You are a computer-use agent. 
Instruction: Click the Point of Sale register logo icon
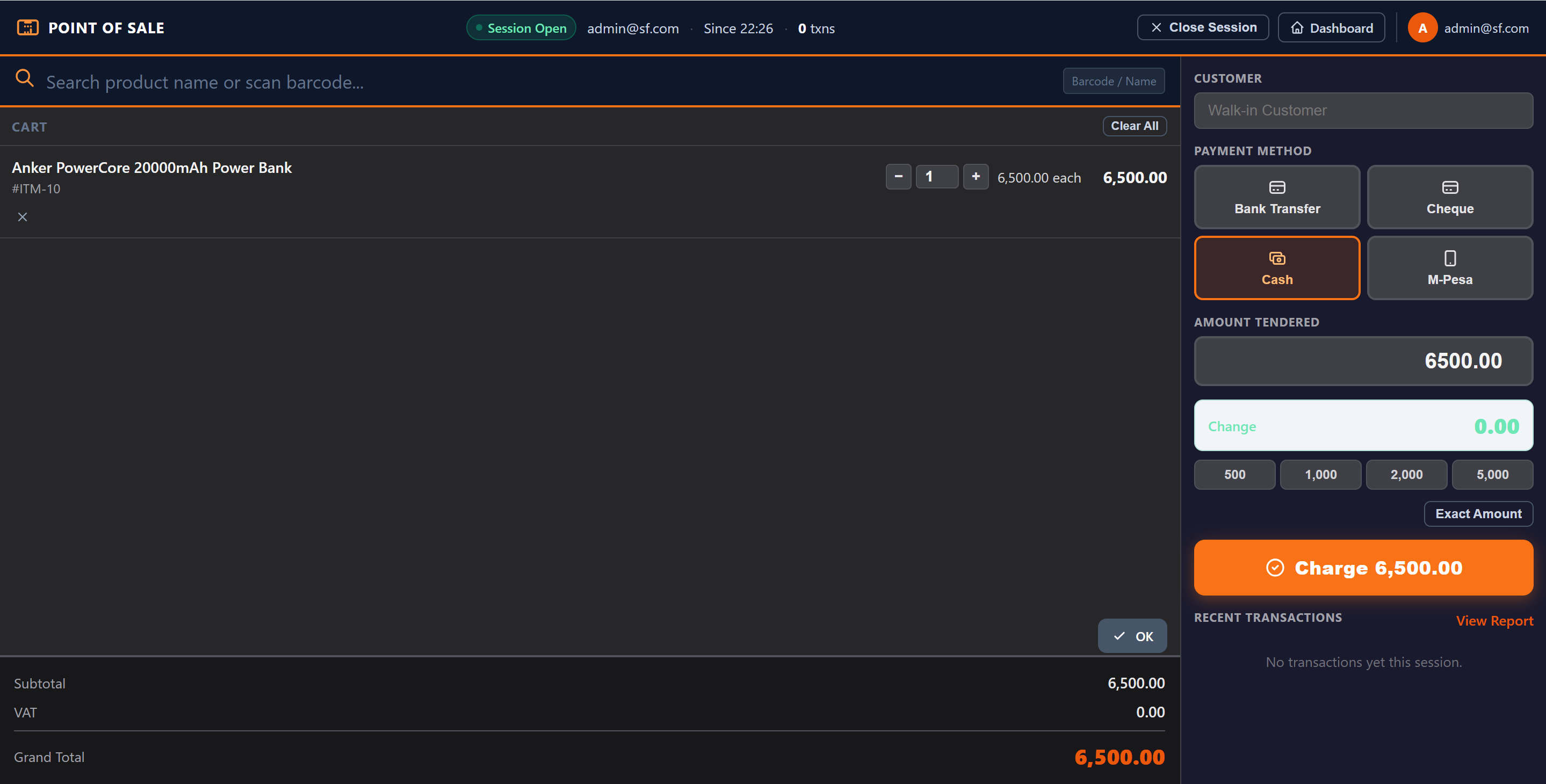tap(27, 27)
